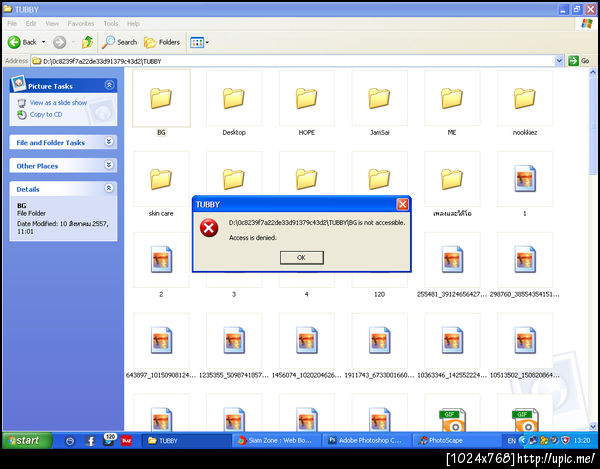Image resolution: width=600 pixels, height=469 pixels.
Task: Select the Desktop folder
Action: point(234,103)
